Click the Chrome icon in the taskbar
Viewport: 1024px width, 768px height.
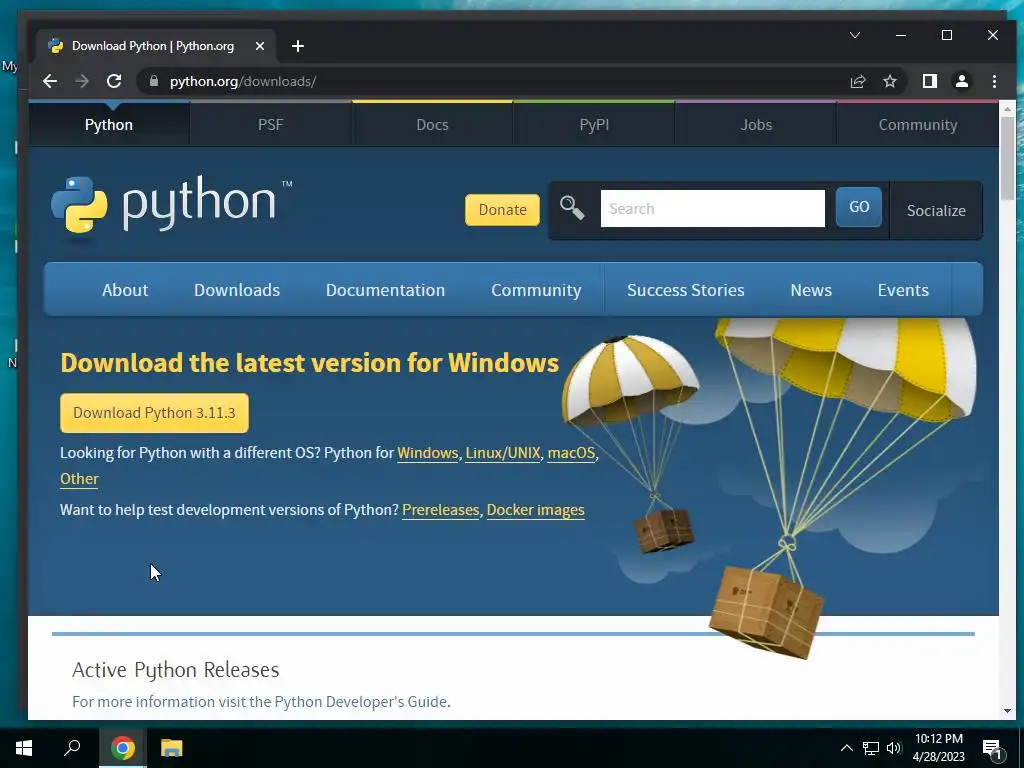point(122,748)
